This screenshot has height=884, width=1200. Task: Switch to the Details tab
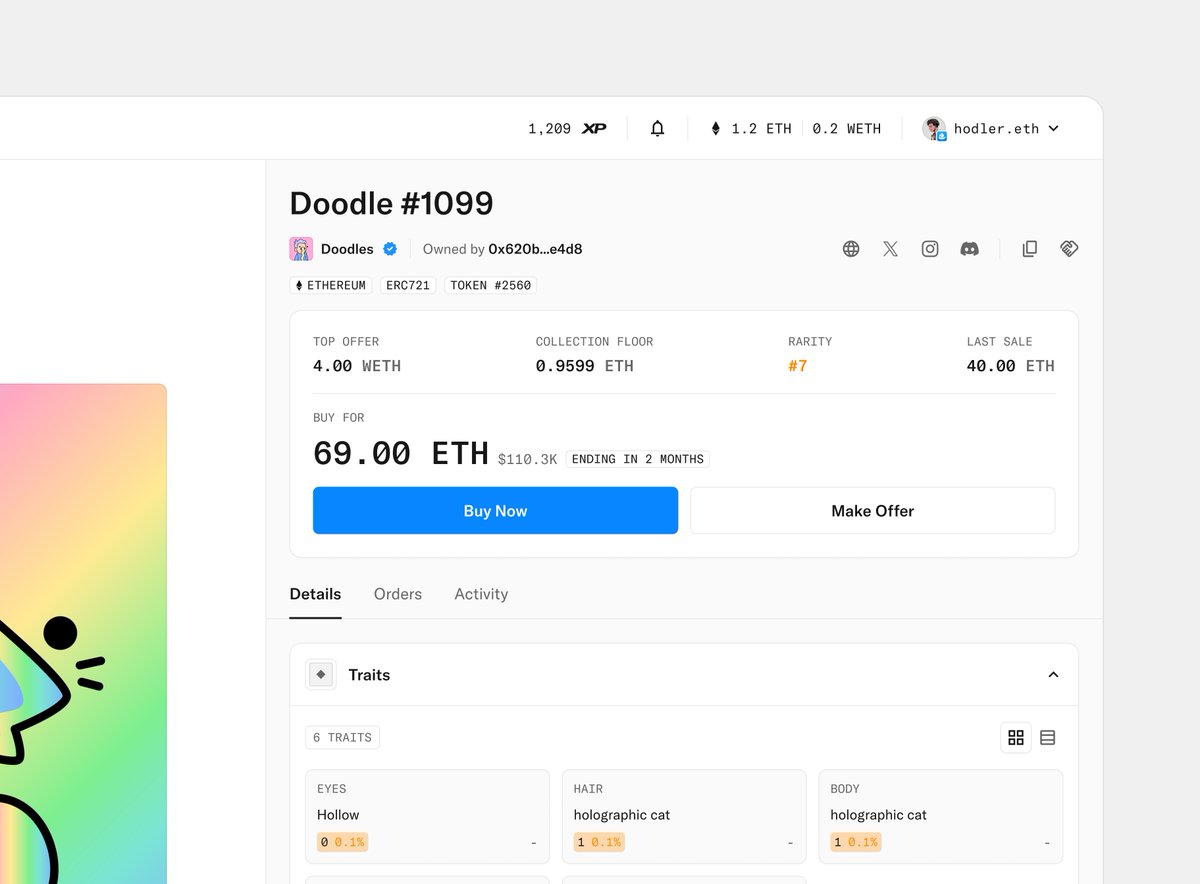315,594
